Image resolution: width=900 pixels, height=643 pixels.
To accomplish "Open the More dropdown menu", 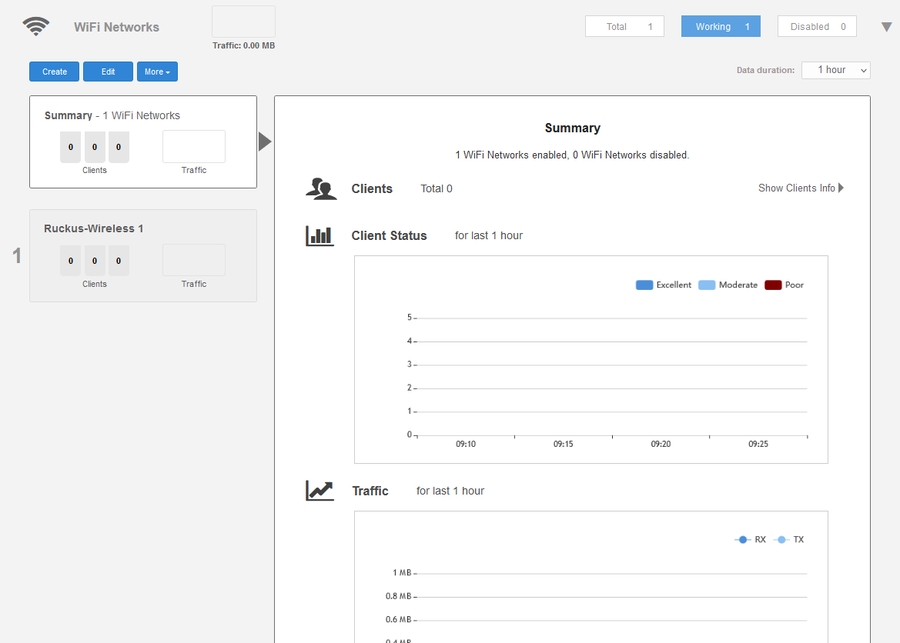I will coord(157,72).
